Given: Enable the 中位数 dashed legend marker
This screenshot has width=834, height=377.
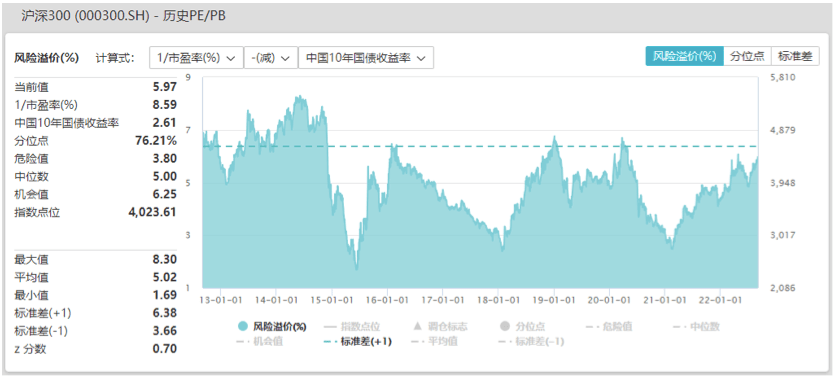Looking at the screenshot, I should pos(680,326).
